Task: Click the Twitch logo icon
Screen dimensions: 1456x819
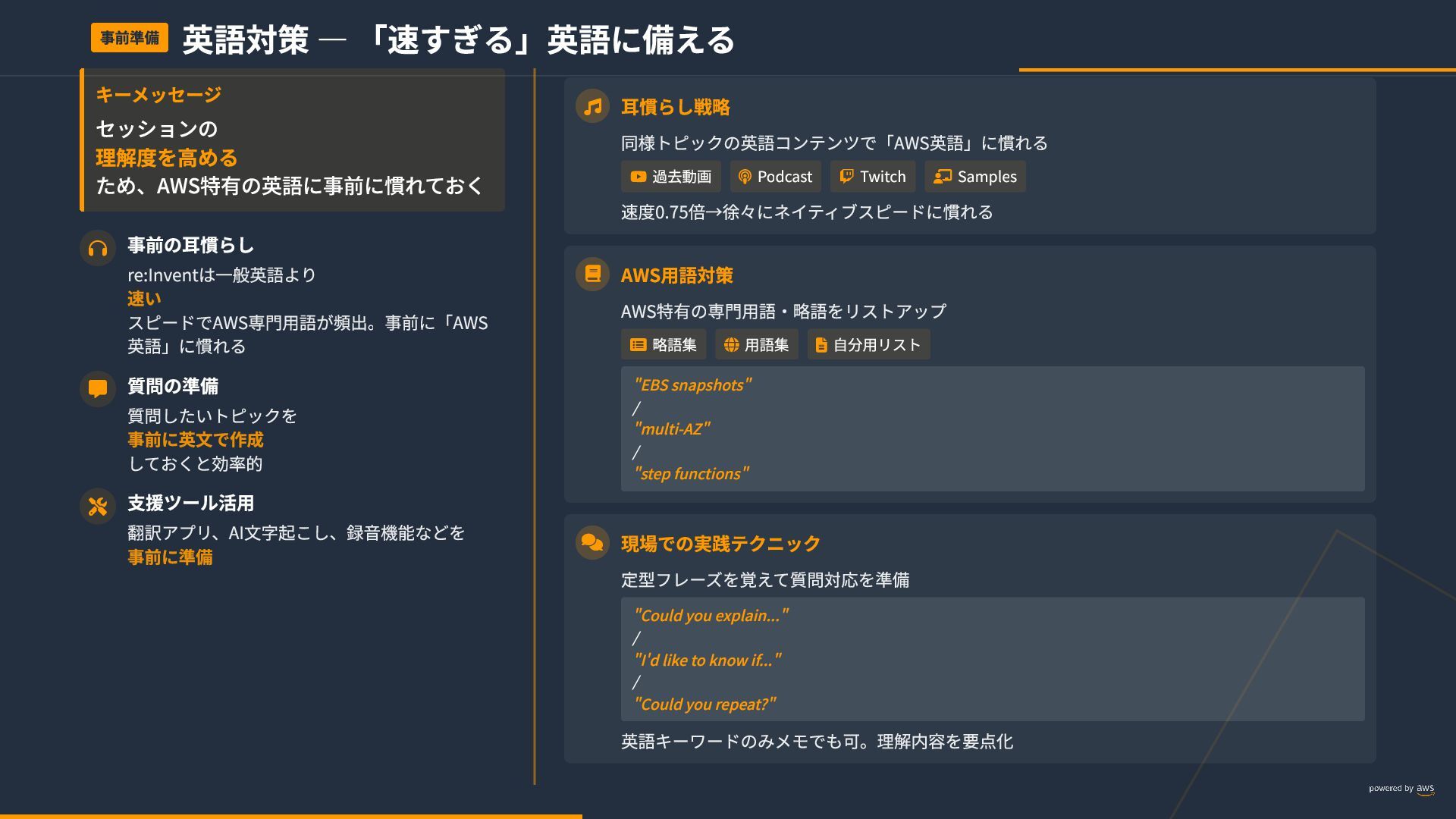Action: click(846, 177)
